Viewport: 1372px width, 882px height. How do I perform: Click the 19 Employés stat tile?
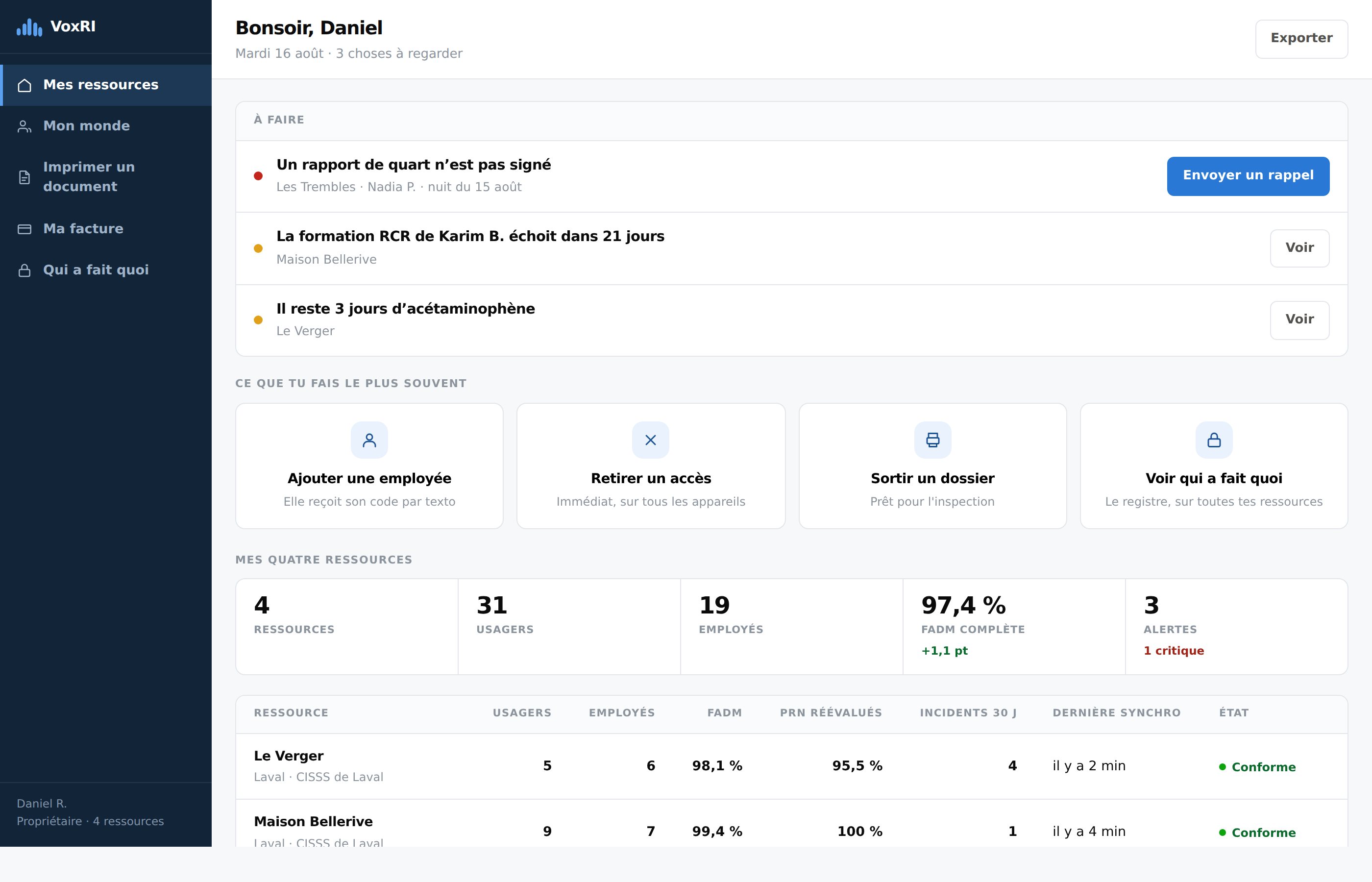point(792,627)
